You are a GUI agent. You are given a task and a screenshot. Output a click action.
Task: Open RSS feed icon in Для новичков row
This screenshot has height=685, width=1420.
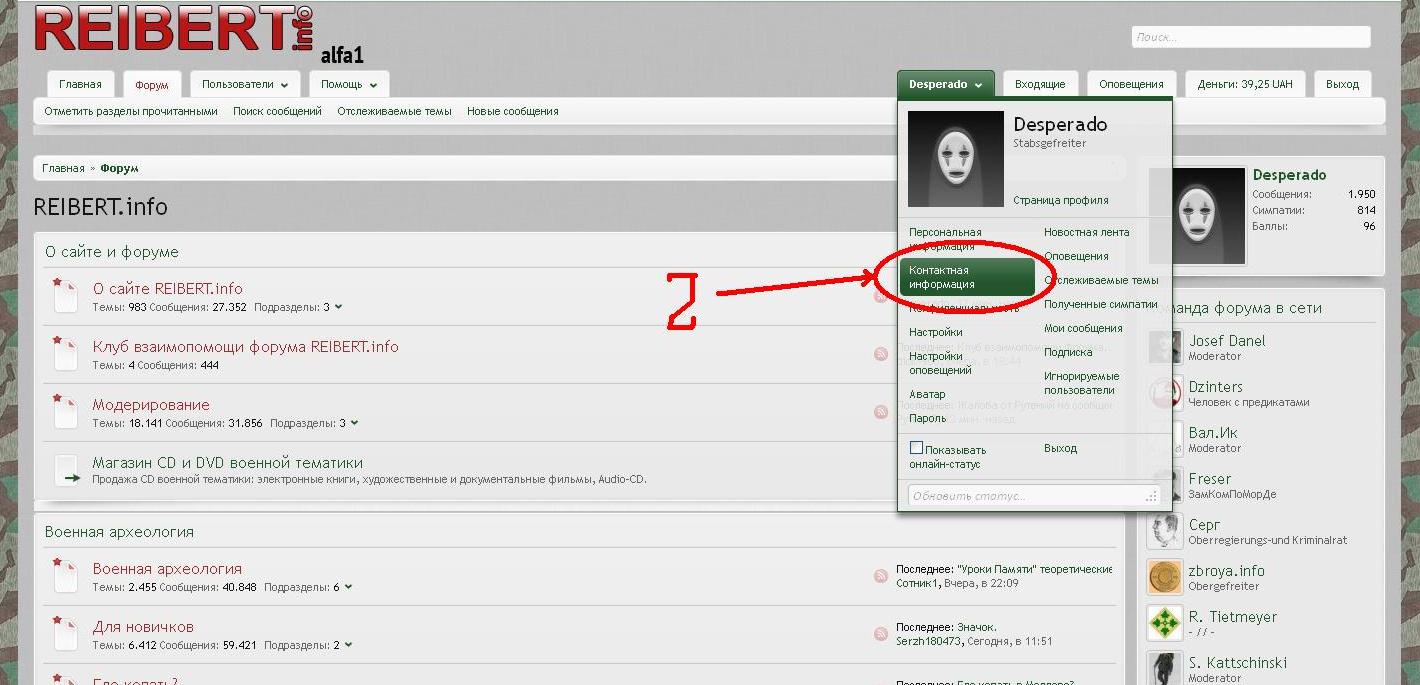click(x=881, y=634)
